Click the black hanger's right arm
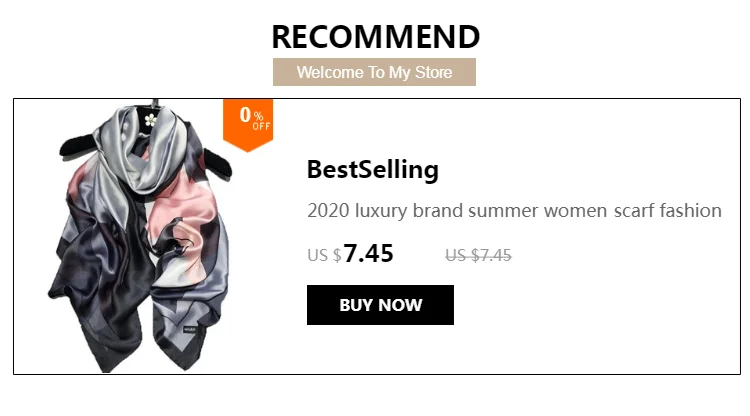The image size is (750, 416). coord(218,165)
